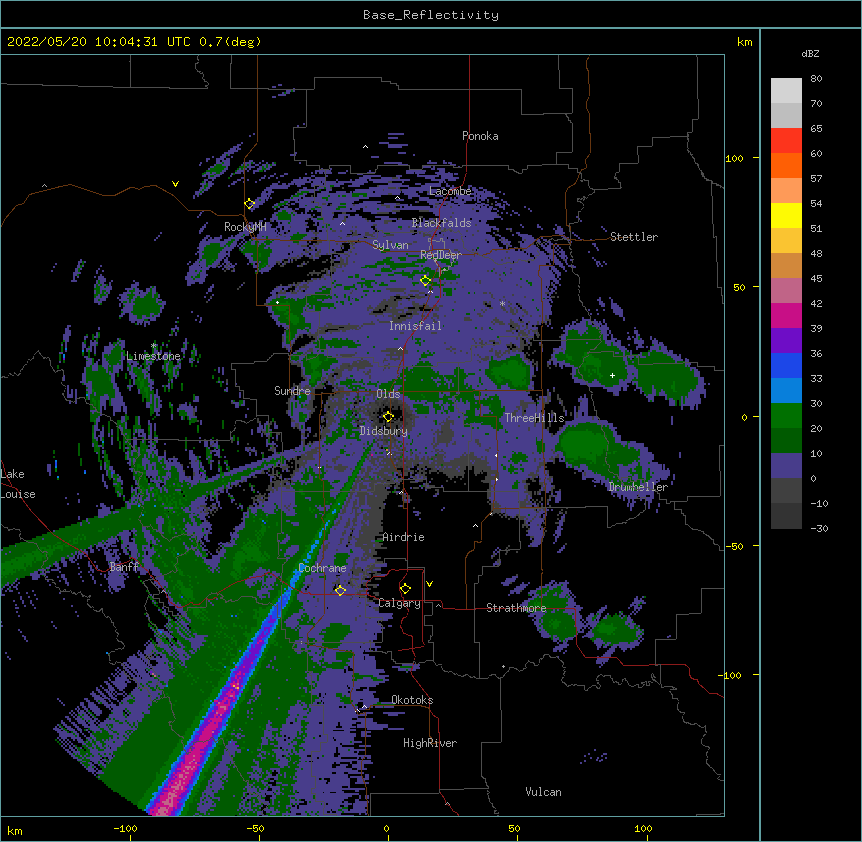The width and height of the screenshot is (862, 842).
Task: Select the gold 51-48 dBZ legend swatch
Action: (x=786, y=241)
